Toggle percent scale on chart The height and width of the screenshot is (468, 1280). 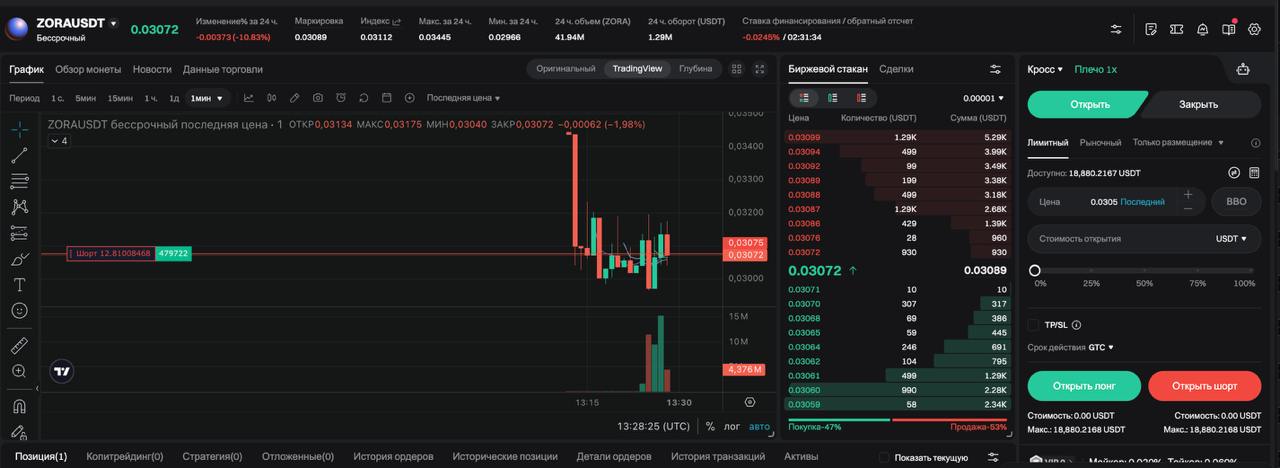click(710, 426)
